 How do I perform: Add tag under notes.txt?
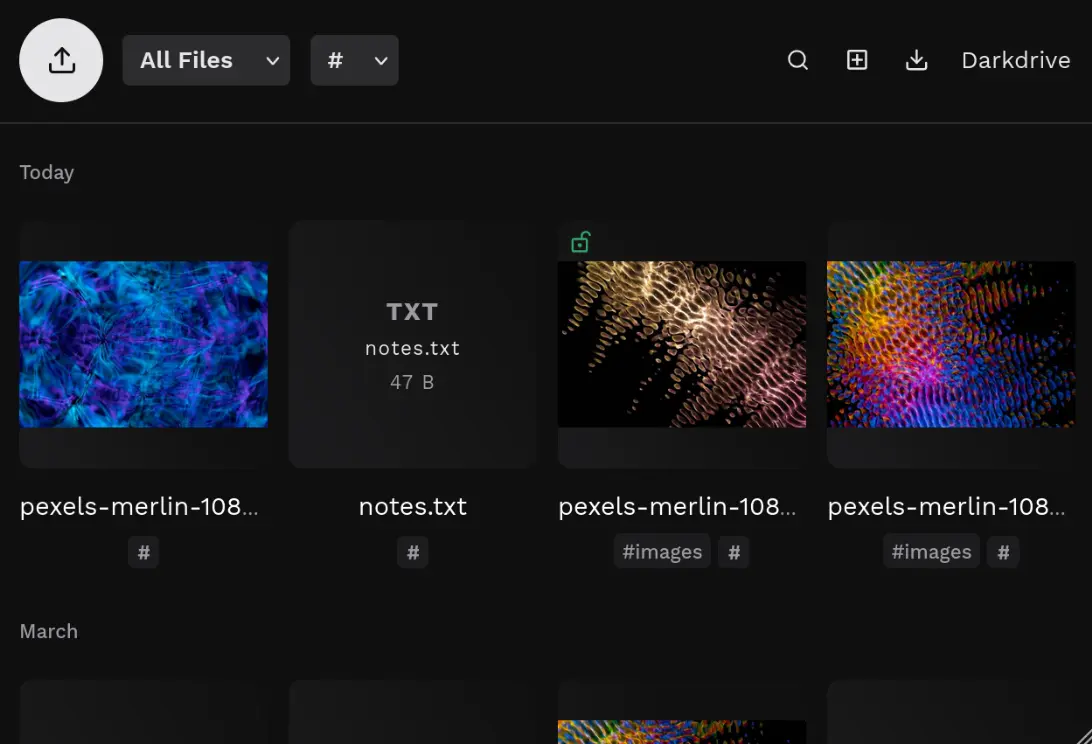click(413, 552)
